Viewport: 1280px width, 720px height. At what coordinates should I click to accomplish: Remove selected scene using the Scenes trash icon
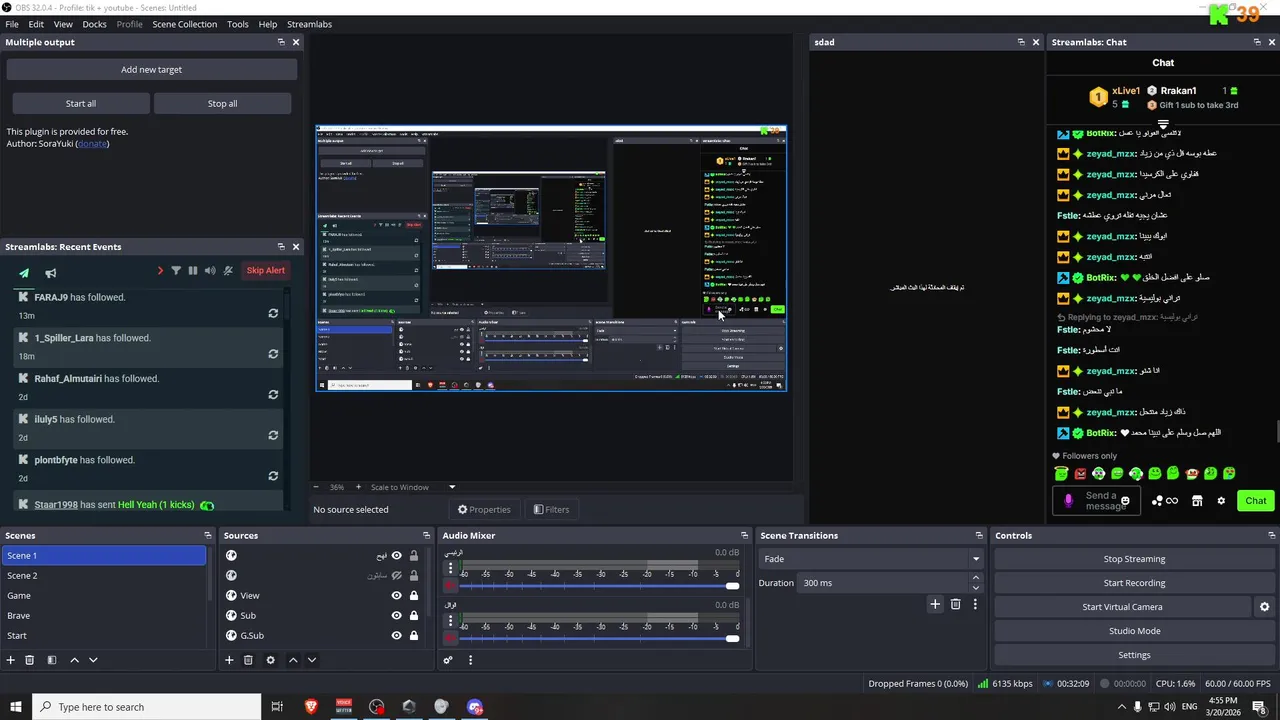(30, 660)
